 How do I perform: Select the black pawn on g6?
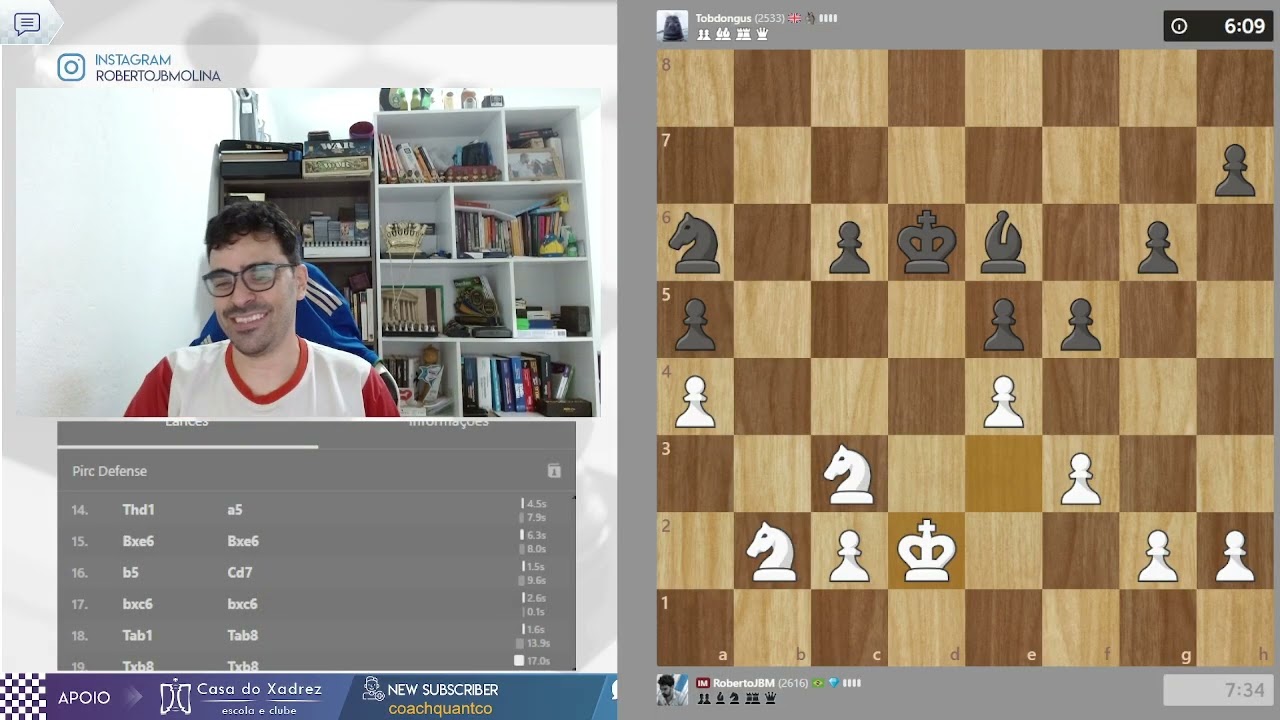1157,247
